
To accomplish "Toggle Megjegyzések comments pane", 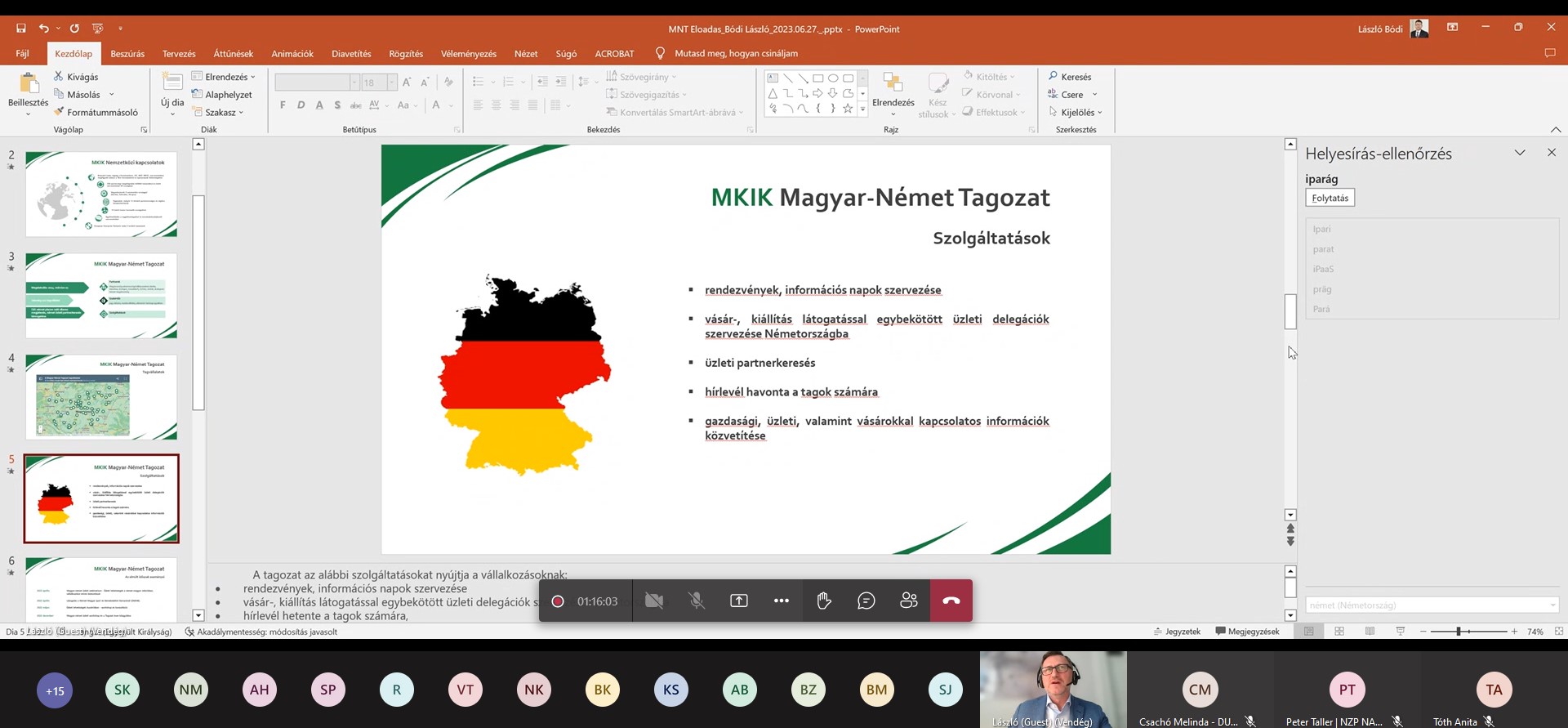I will pyautogui.click(x=1247, y=632).
